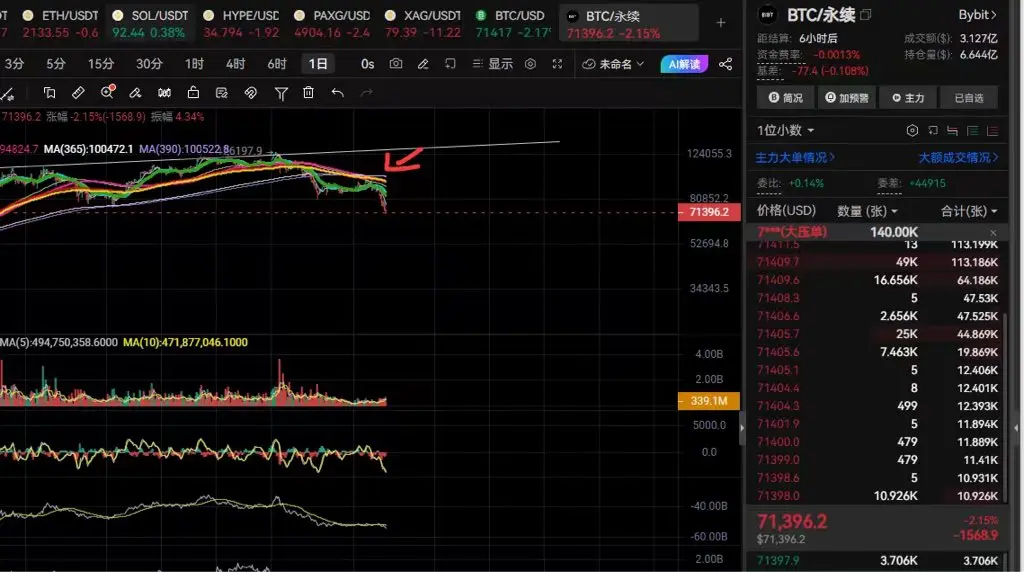
Task: Open order book settings hexagon icon
Action: click(912, 131)
